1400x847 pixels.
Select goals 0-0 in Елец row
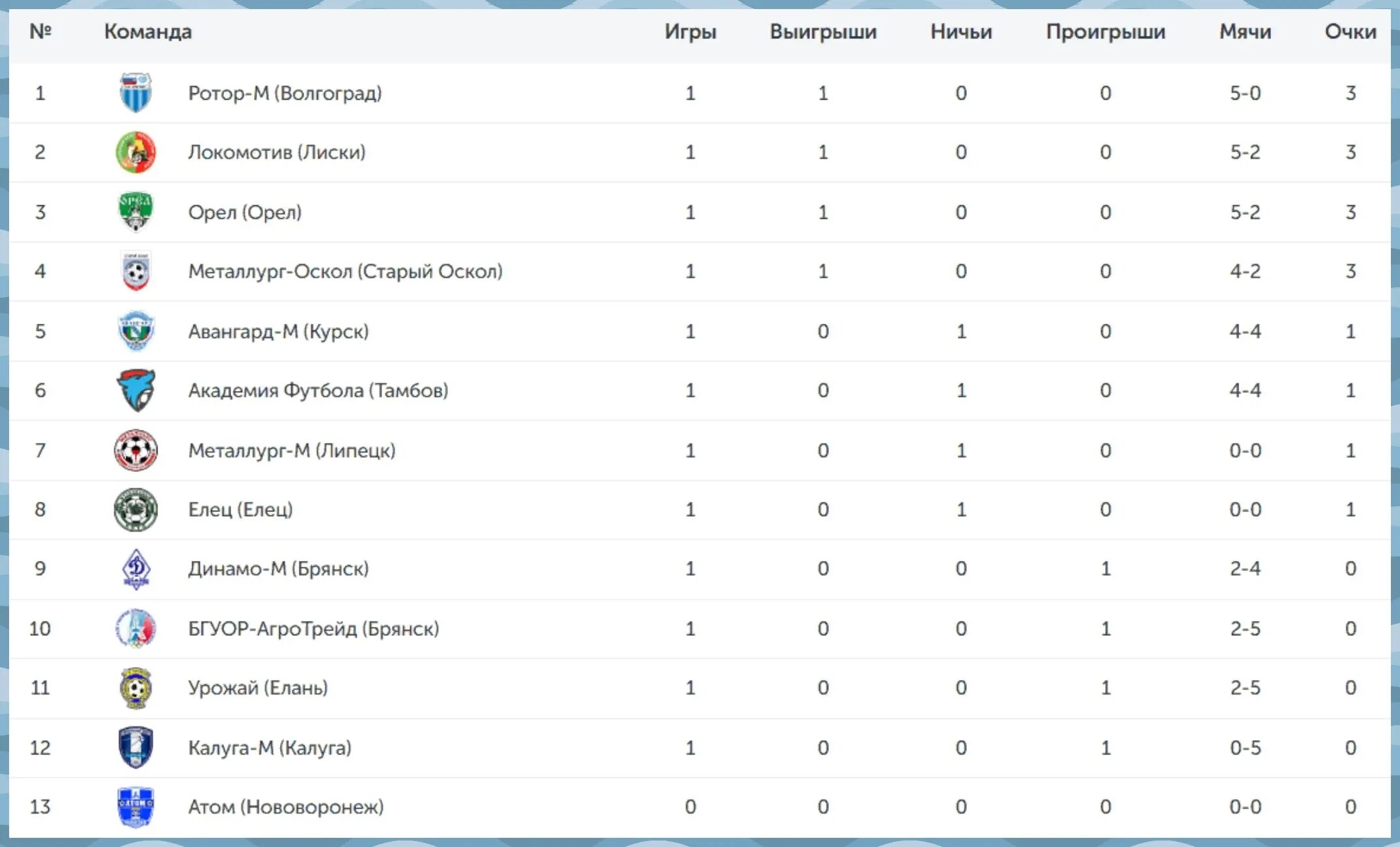click(1245, 510)
